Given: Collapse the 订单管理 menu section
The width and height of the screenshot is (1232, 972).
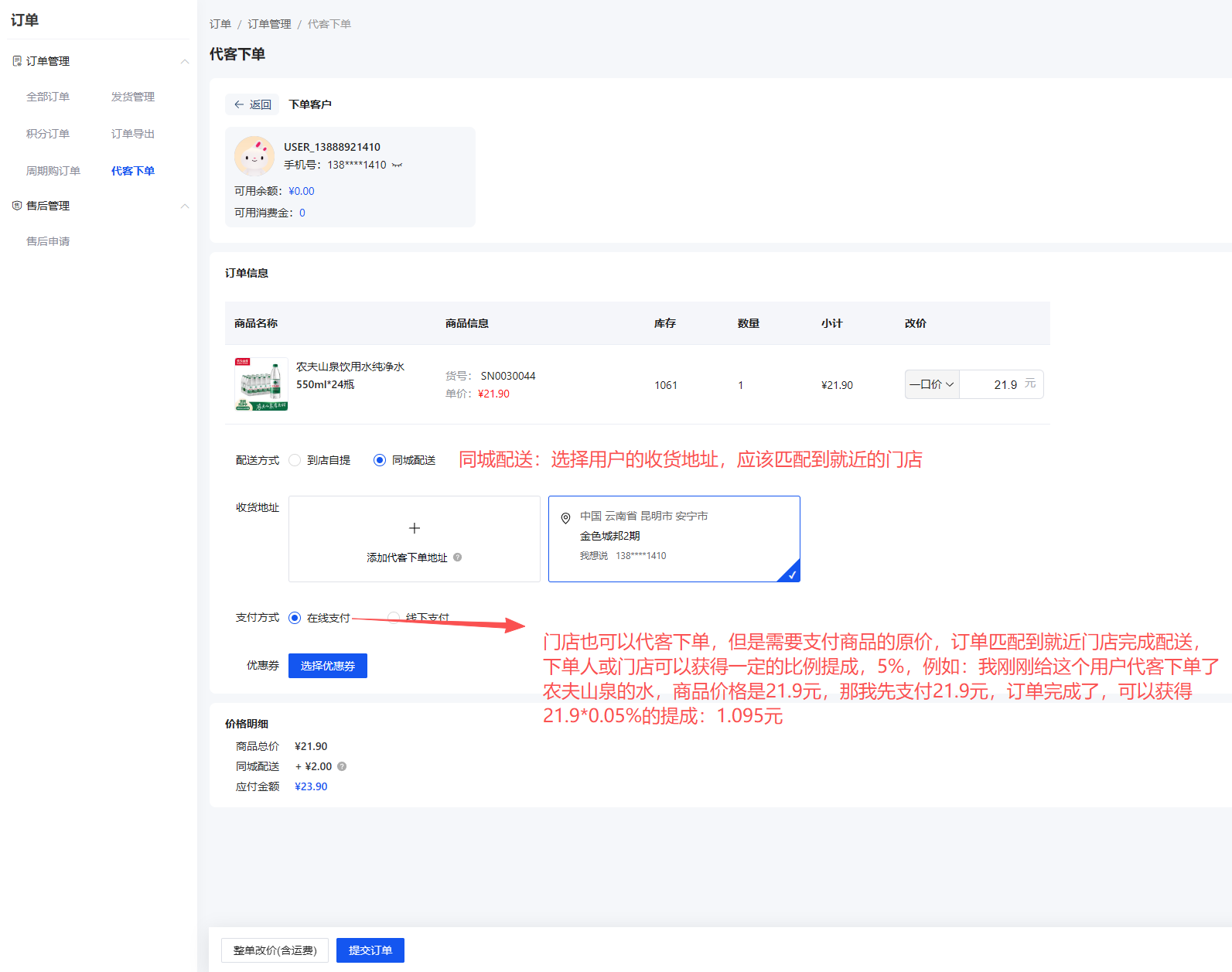Looking at the screenshot, I should click(184, 61).
